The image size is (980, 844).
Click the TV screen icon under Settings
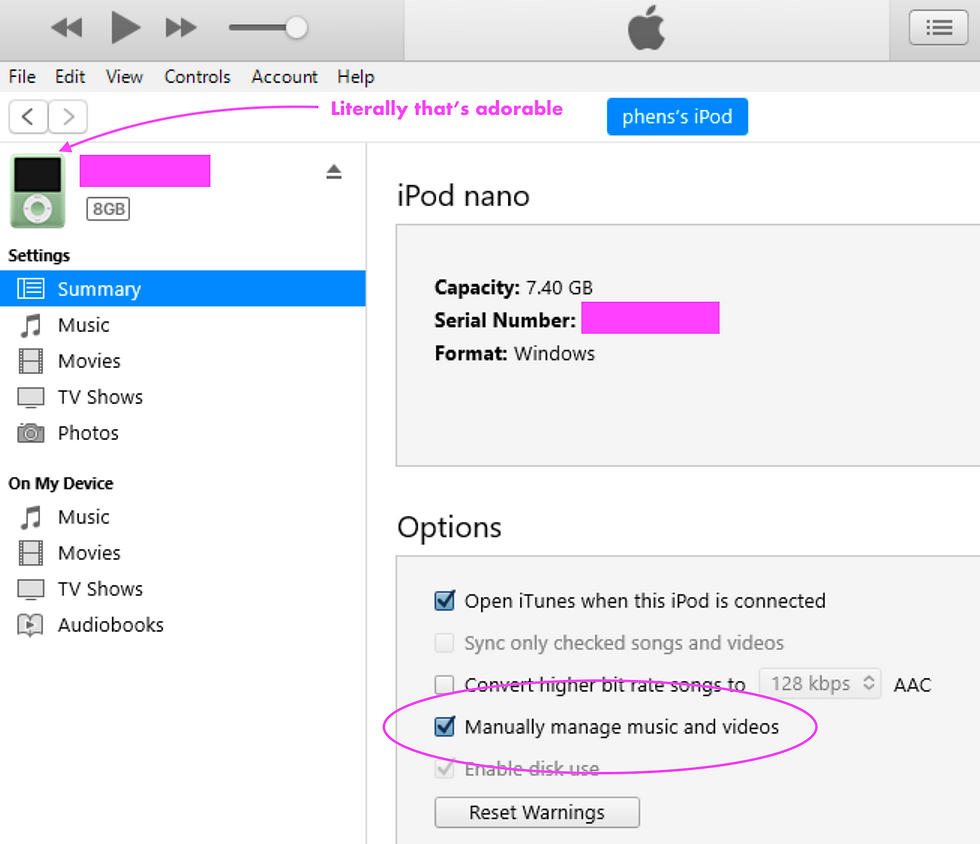pos(31,398)
